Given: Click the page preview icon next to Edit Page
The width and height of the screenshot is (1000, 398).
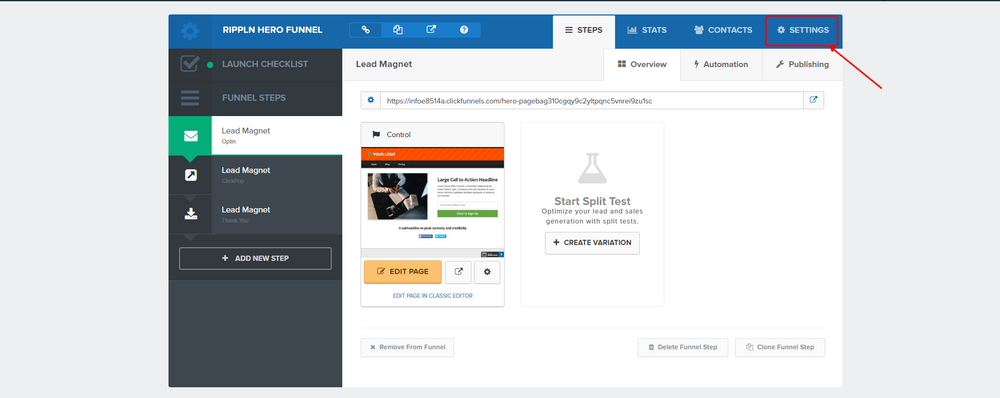Looking at the screenshot, I should 458,272.
